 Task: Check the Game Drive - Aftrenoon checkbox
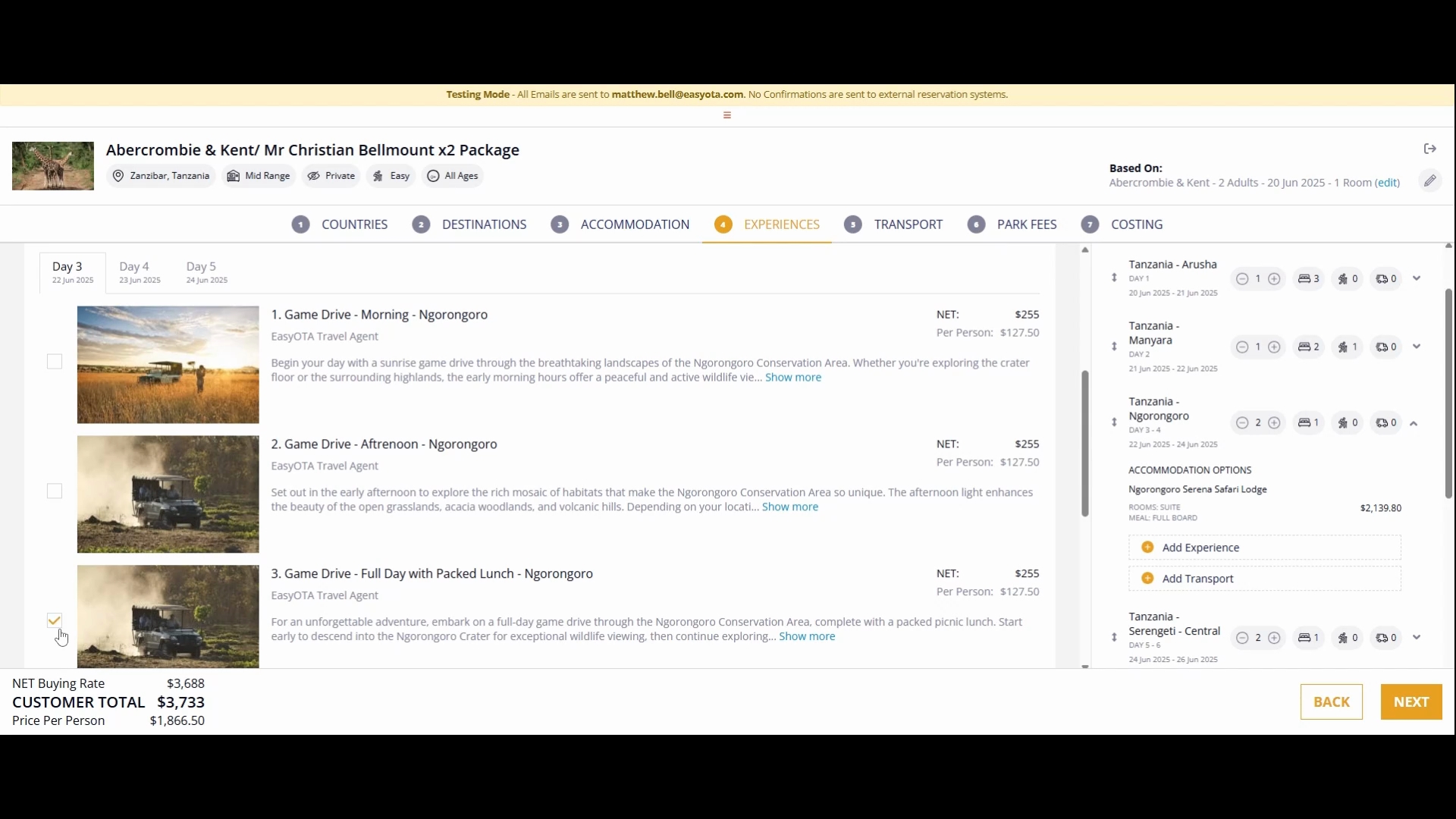tap(55, 491)
